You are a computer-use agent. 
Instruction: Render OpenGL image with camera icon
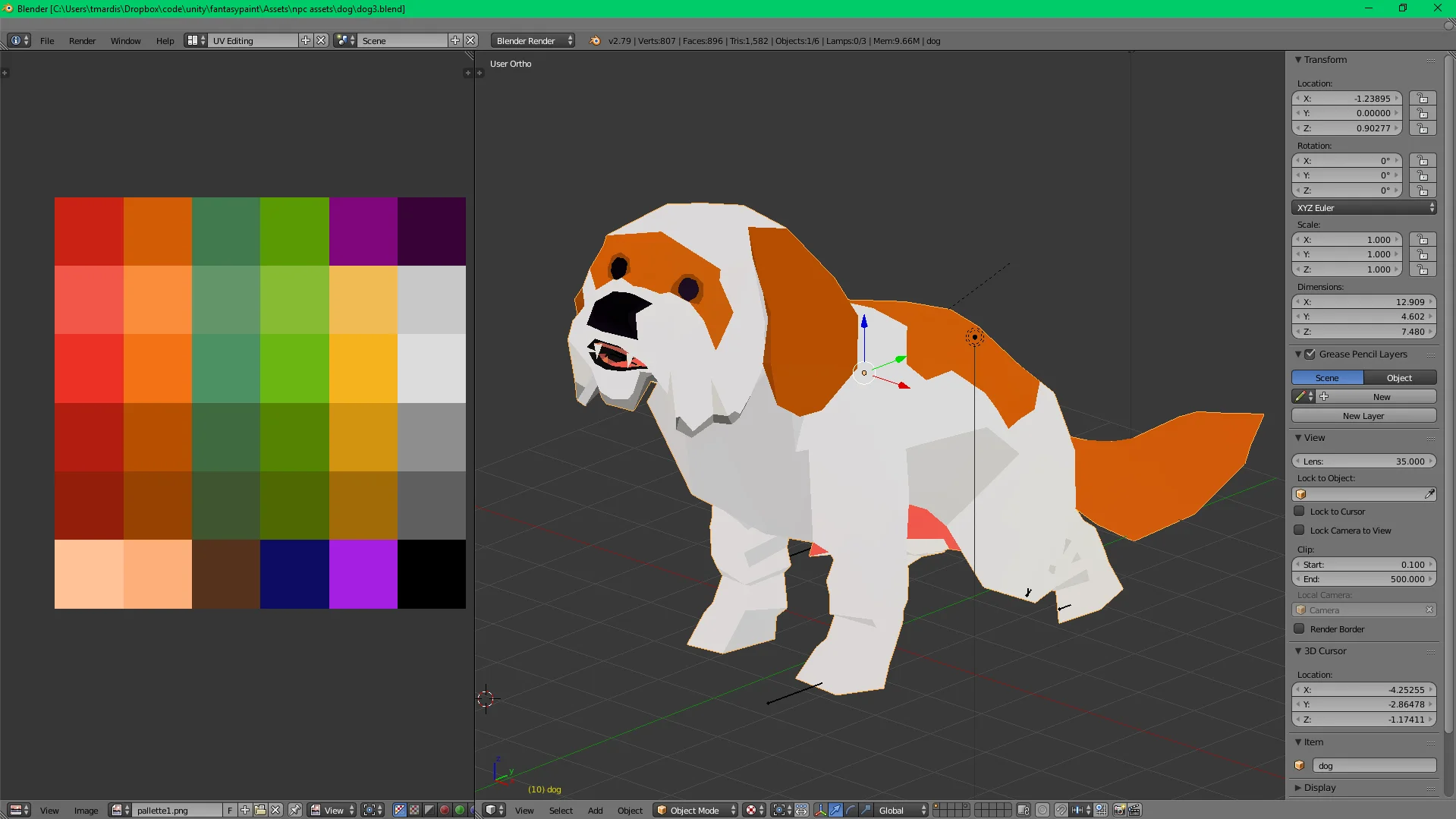(1119, 810)
